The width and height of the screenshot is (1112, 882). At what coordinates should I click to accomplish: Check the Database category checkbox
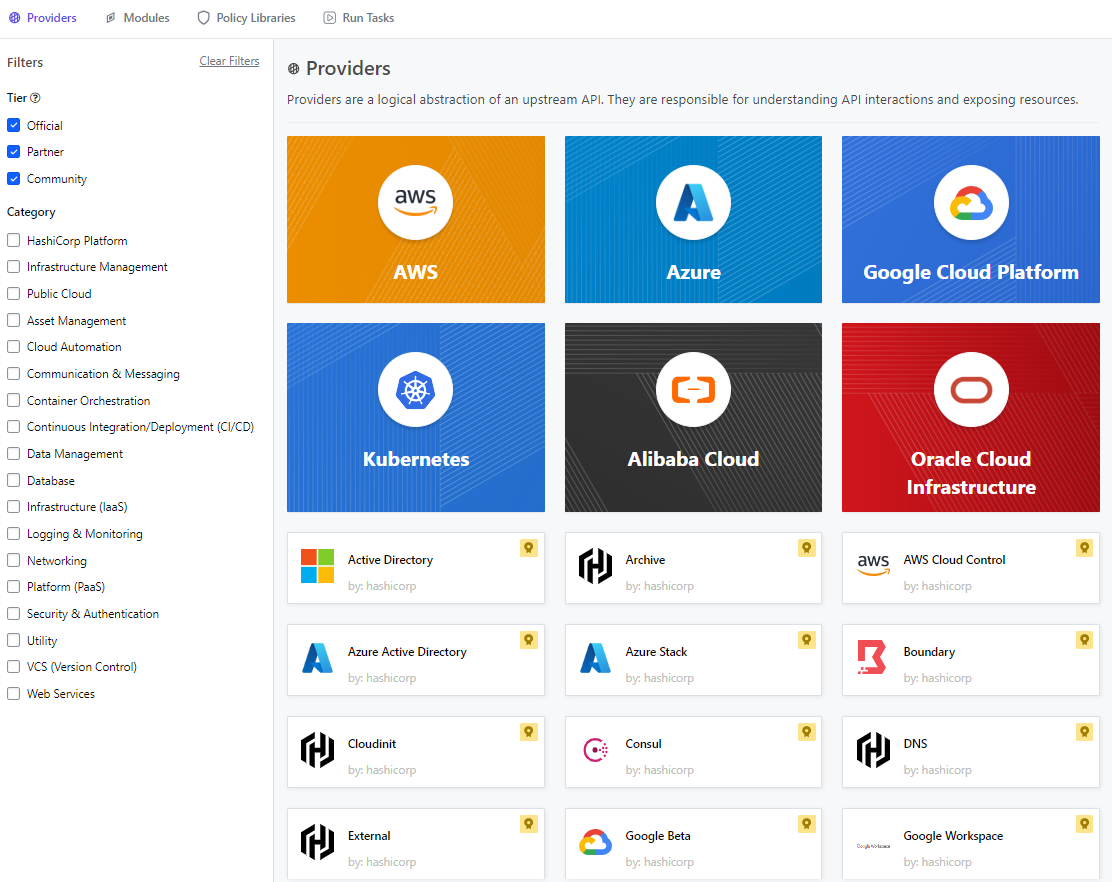[13, 480]
